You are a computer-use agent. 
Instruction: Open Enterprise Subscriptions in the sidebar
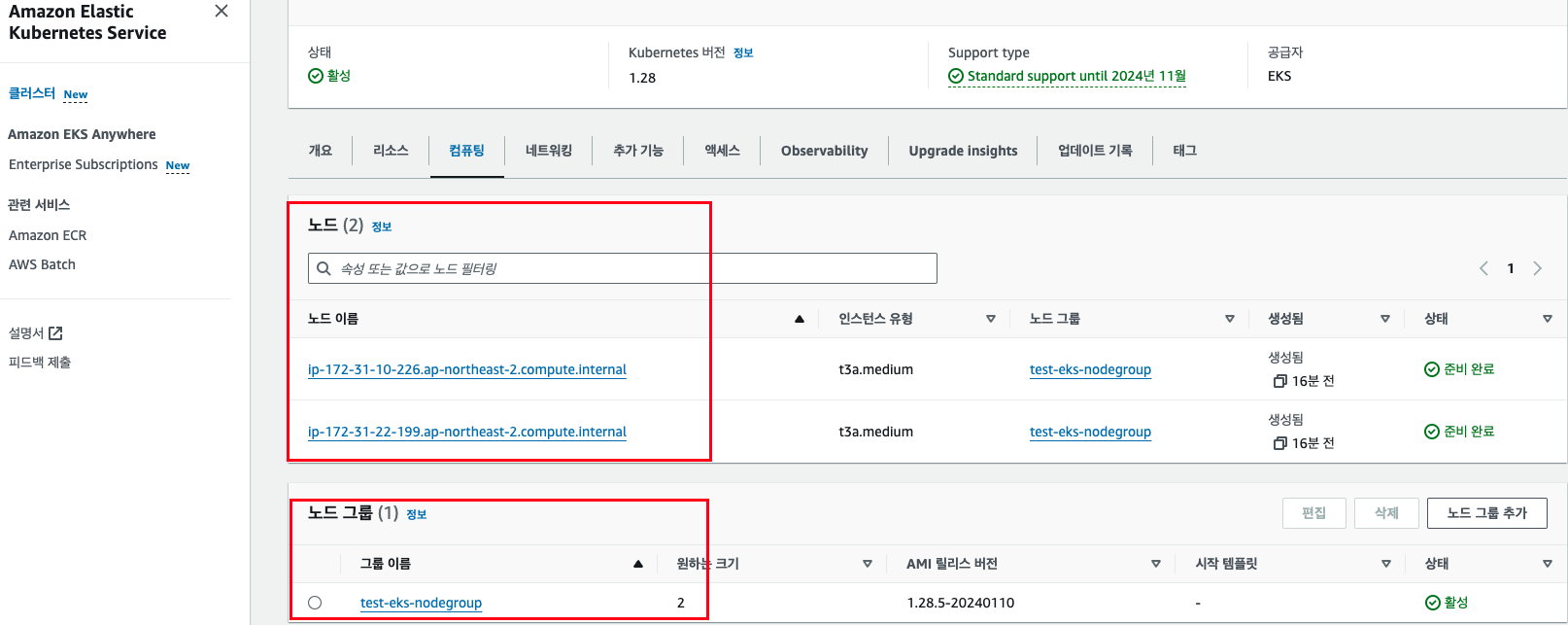[x=83, y=164]
